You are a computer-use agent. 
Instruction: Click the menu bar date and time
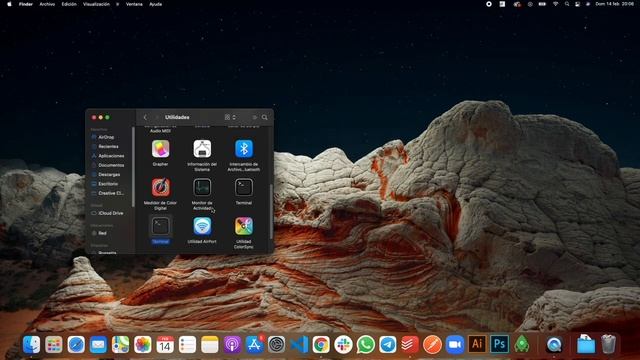point(615,4)
